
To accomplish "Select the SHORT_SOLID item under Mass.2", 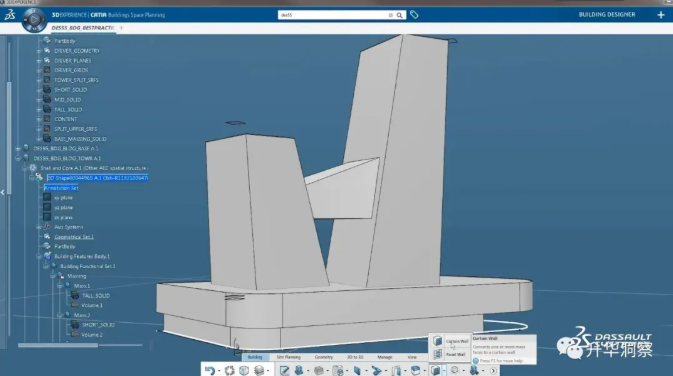I will point(98,325).
